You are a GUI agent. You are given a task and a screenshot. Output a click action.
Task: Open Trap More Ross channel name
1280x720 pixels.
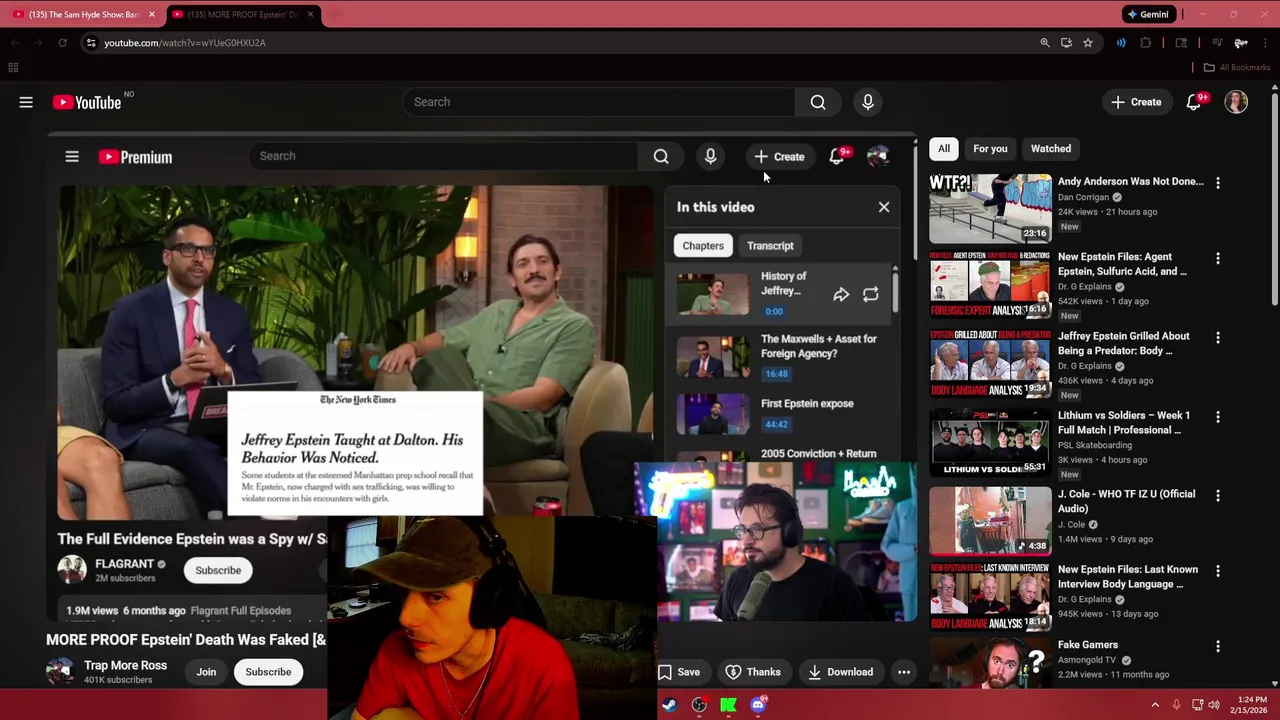125,666
